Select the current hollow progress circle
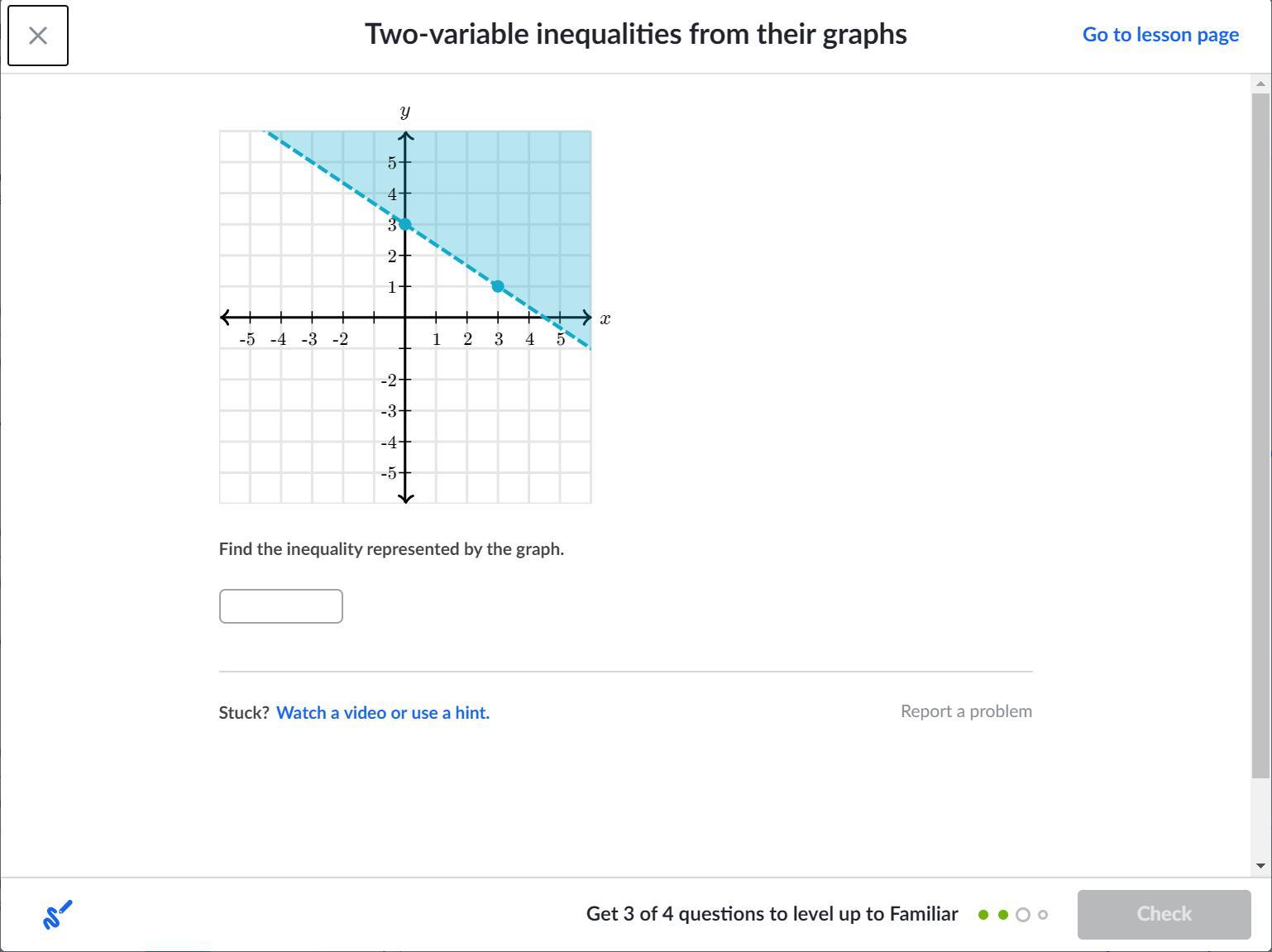 pyautogui.click(x=1023, y=915)
